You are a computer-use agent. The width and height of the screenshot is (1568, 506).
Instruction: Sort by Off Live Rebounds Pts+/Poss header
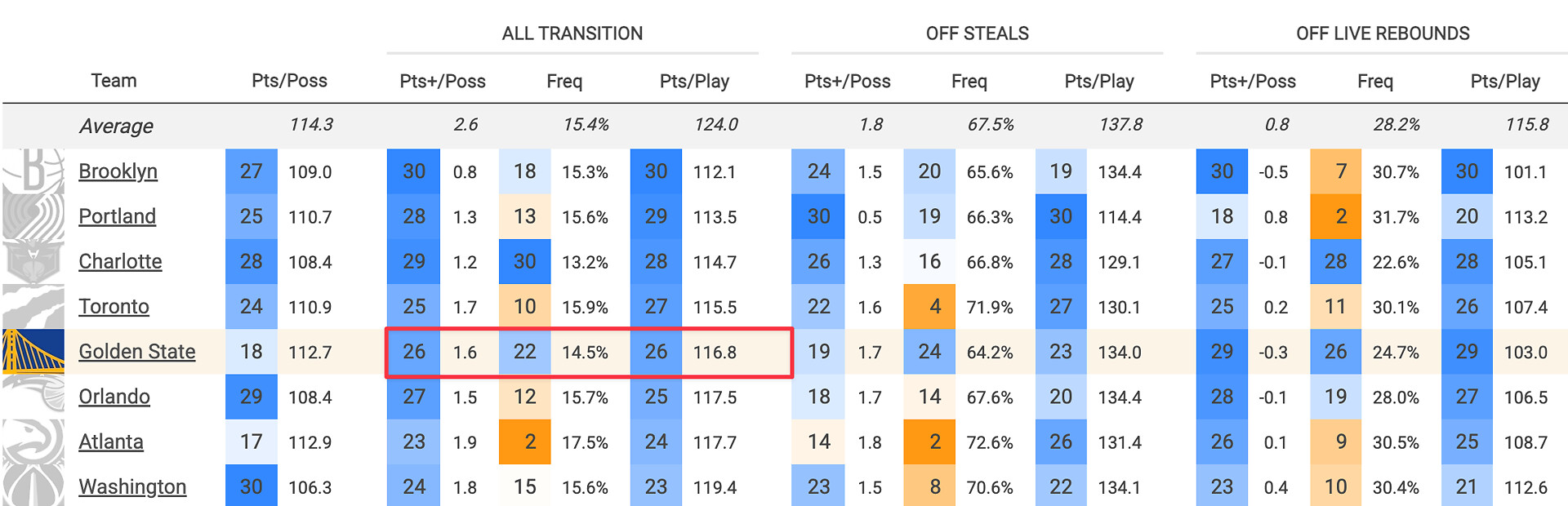coord(1253,81)
